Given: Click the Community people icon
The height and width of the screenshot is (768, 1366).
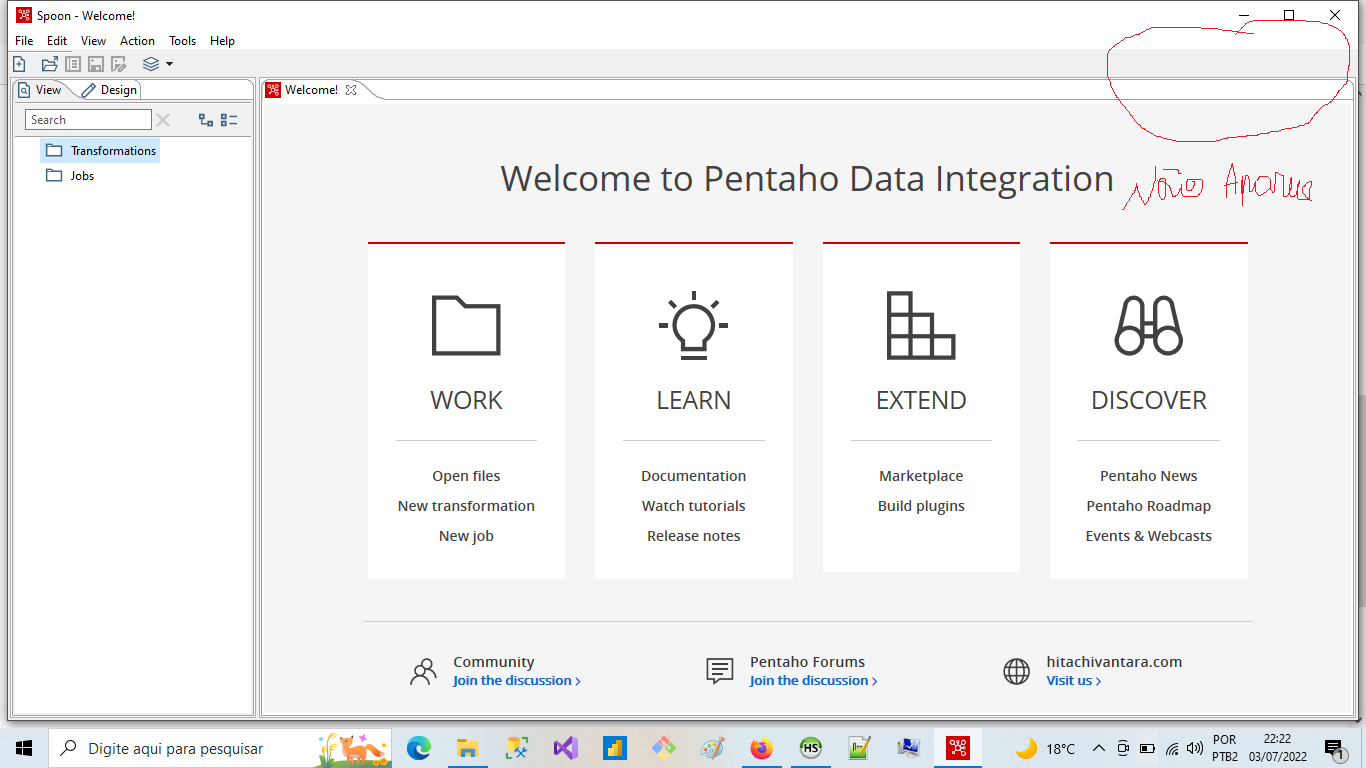Looking at the screenshot, I should click(x=423, y=671).
